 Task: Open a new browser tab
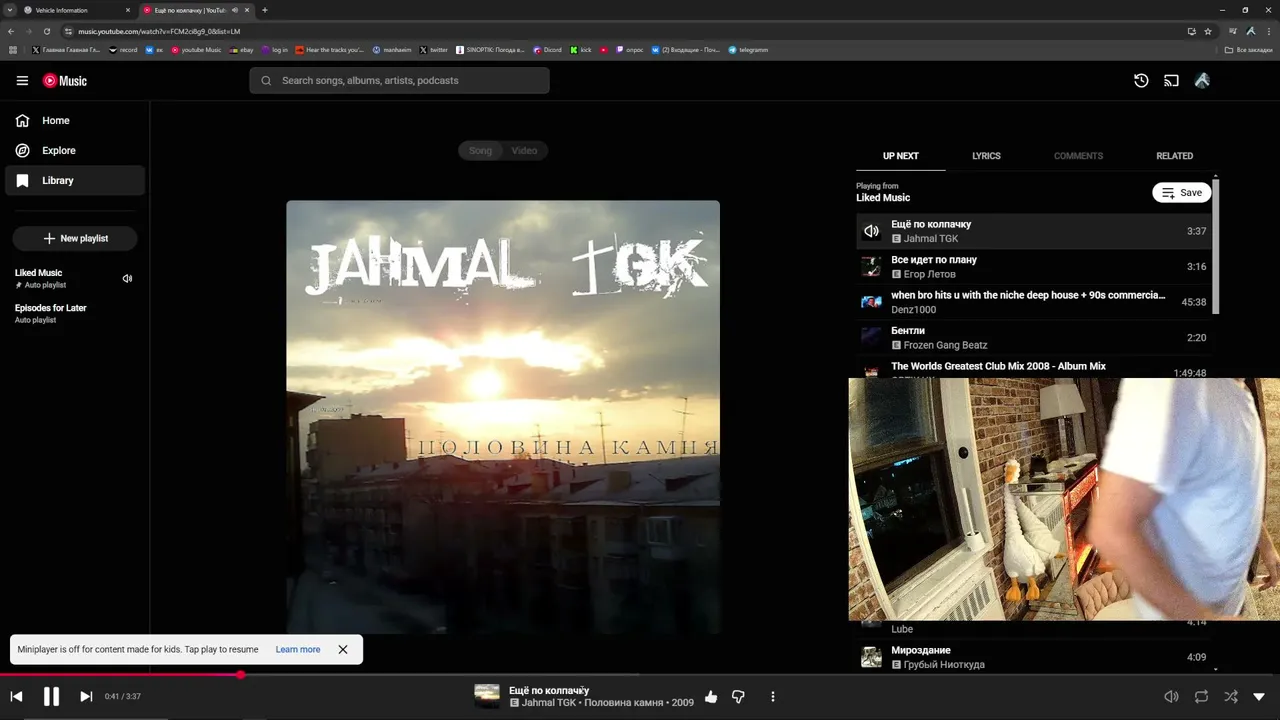tap(265, 10)
